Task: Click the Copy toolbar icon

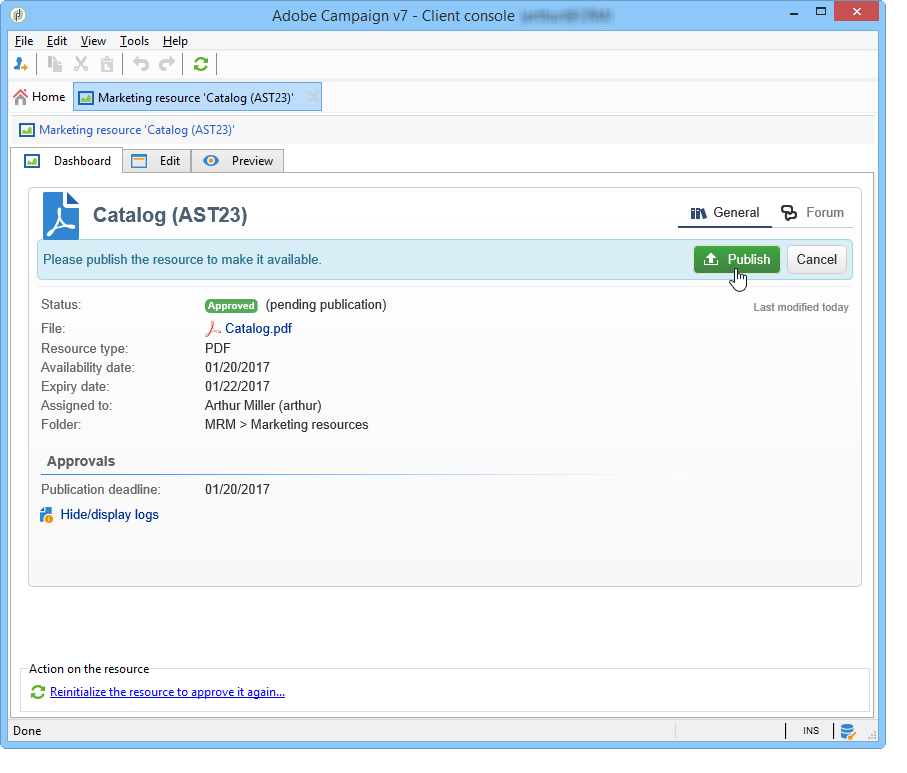Action: click(54, 64)
